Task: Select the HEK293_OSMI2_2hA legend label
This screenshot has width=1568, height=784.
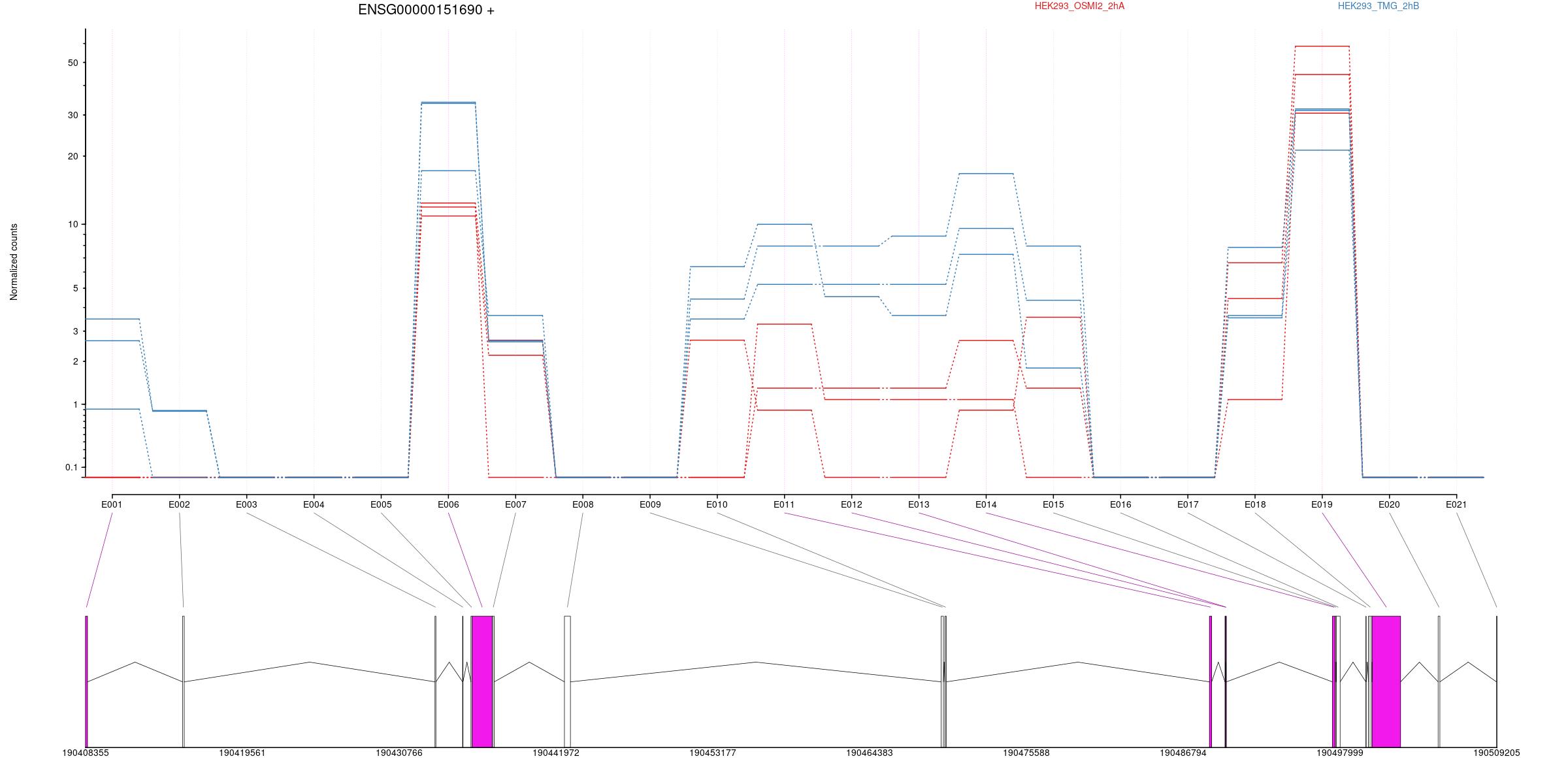Action: click(x=1079, y=6)
